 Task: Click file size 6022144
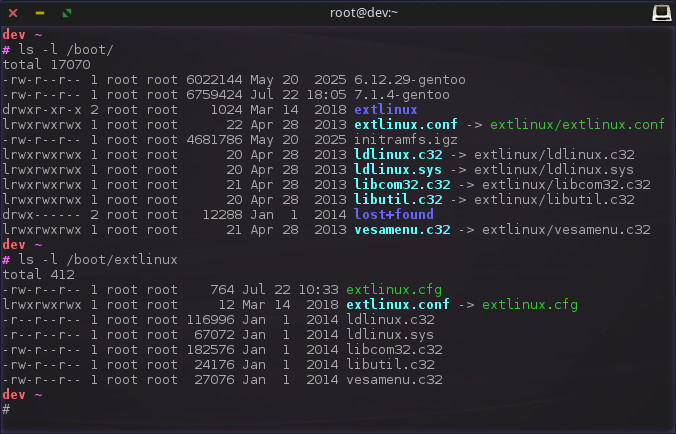(x=214, y=80)
